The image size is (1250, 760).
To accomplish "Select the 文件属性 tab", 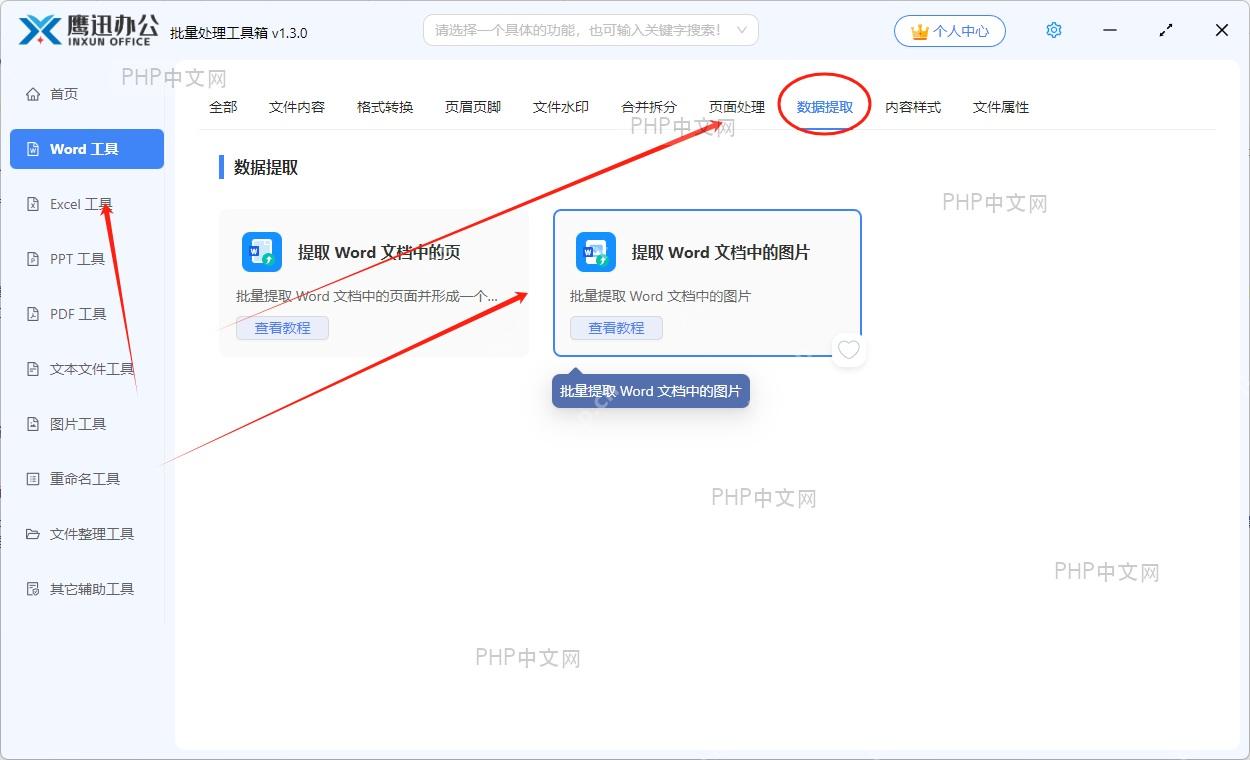I will tap(1001, 107).
